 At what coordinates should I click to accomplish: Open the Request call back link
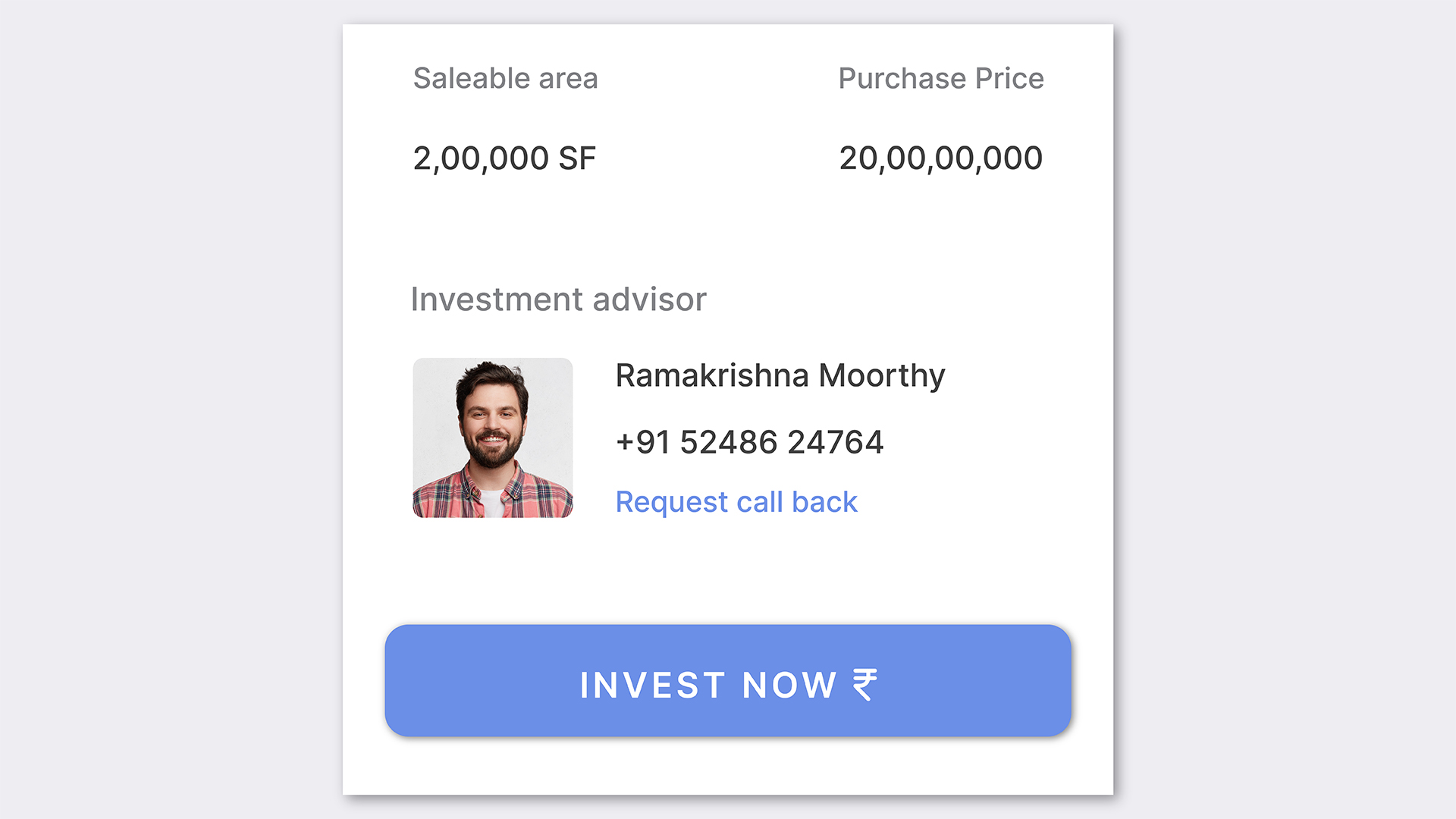(736, 502)
